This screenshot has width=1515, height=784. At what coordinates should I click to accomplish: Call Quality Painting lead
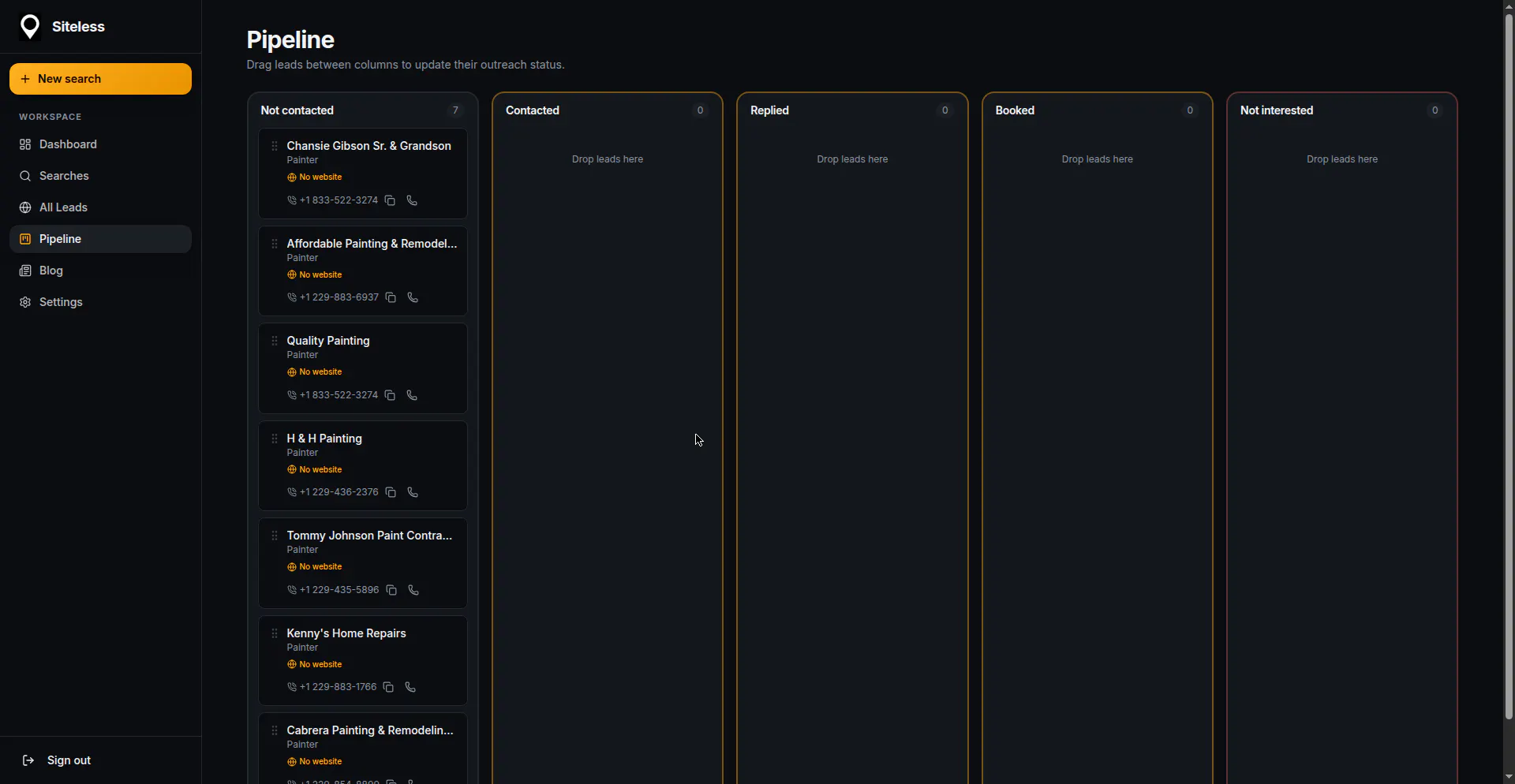412,395
